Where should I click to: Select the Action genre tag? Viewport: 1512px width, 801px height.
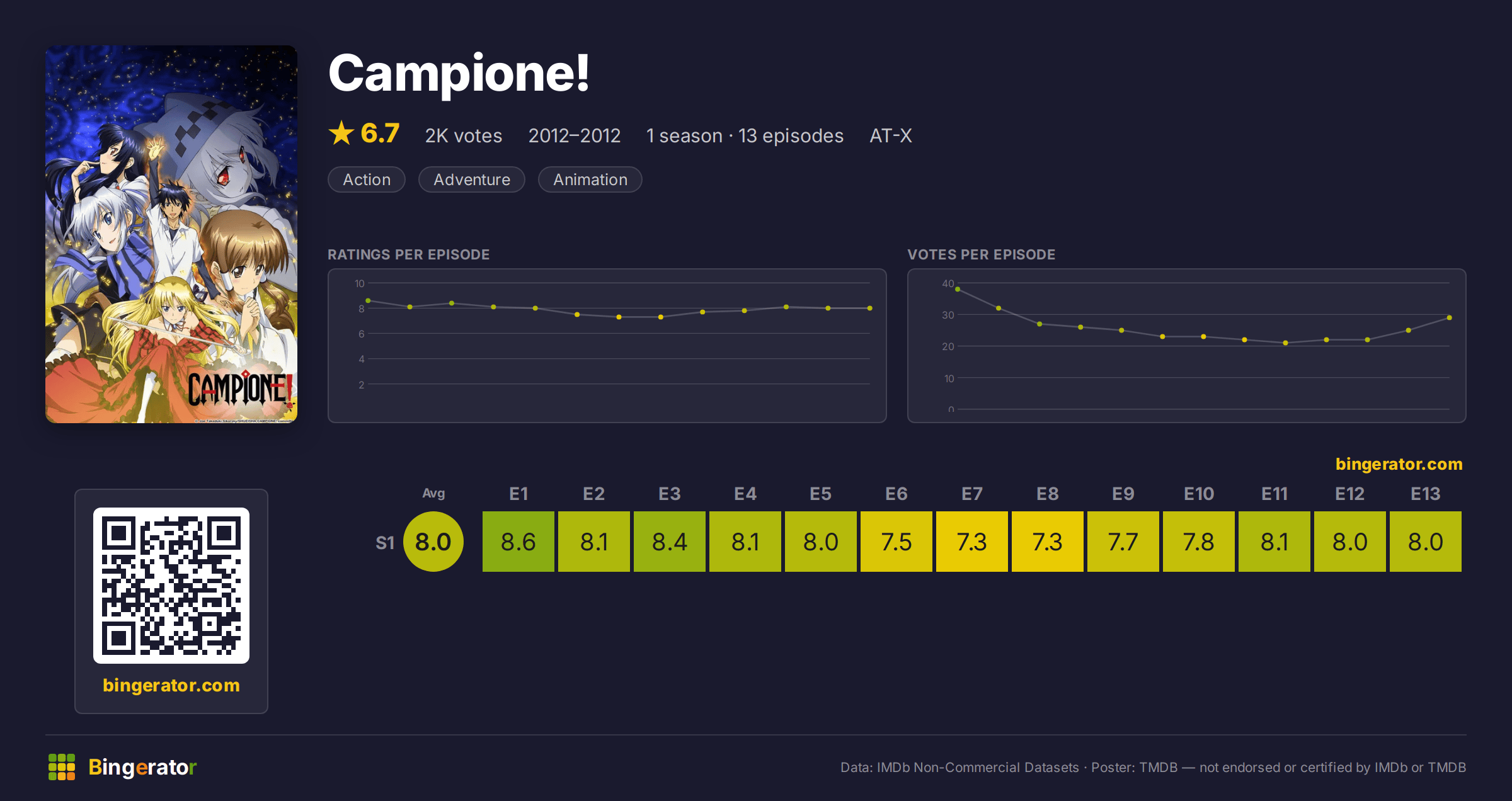(367, 179)
